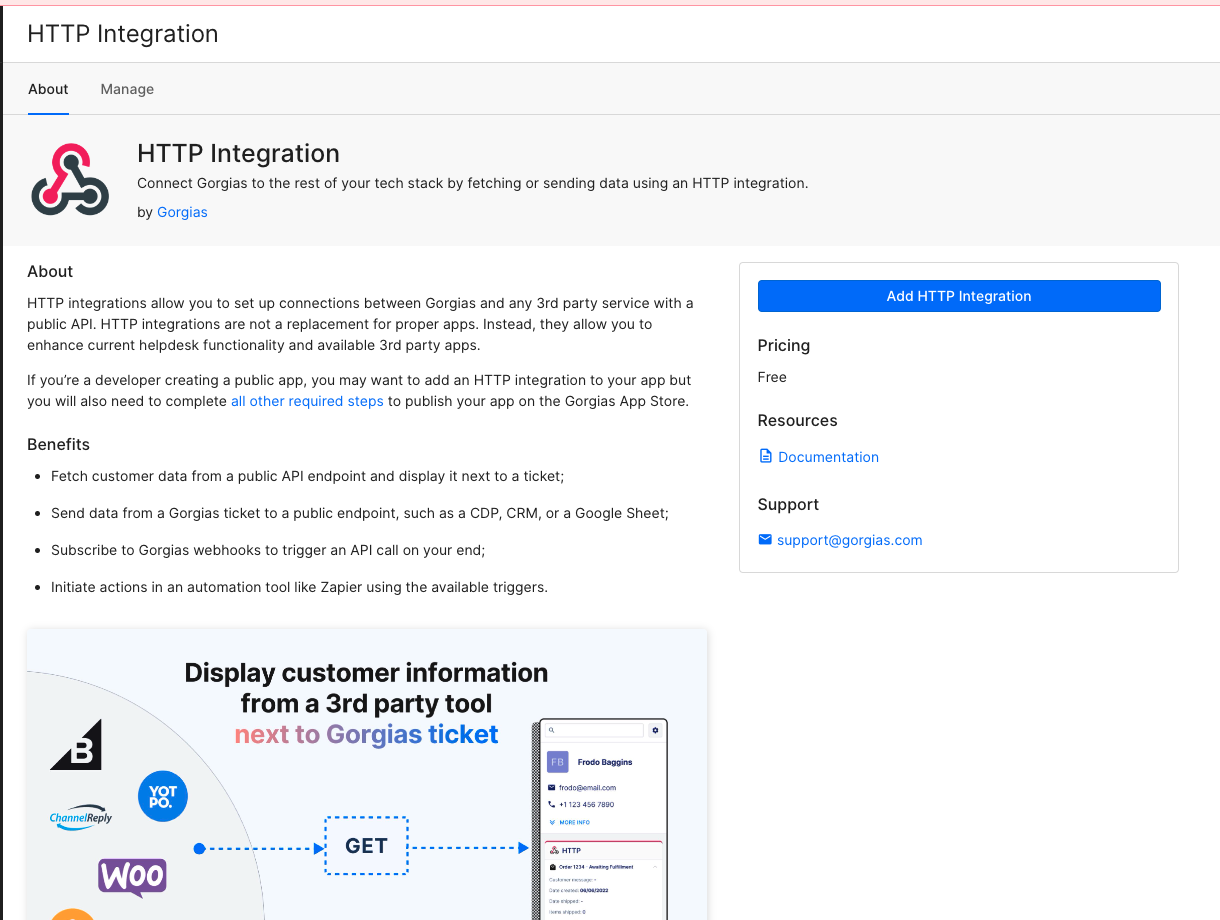Click the Yotpo circular logo
Image resolution: width=1220 pixels, height=920 pixels.
pos(162,796)
